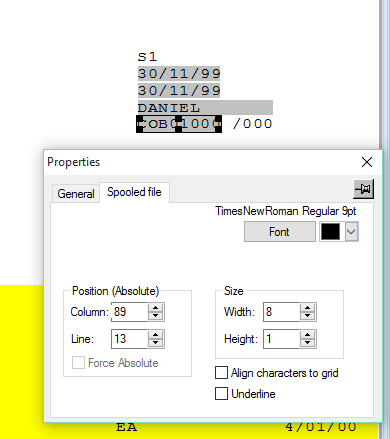390x439 pixels.
Task: Increase the Line value
Action: [x=156, y=335]
